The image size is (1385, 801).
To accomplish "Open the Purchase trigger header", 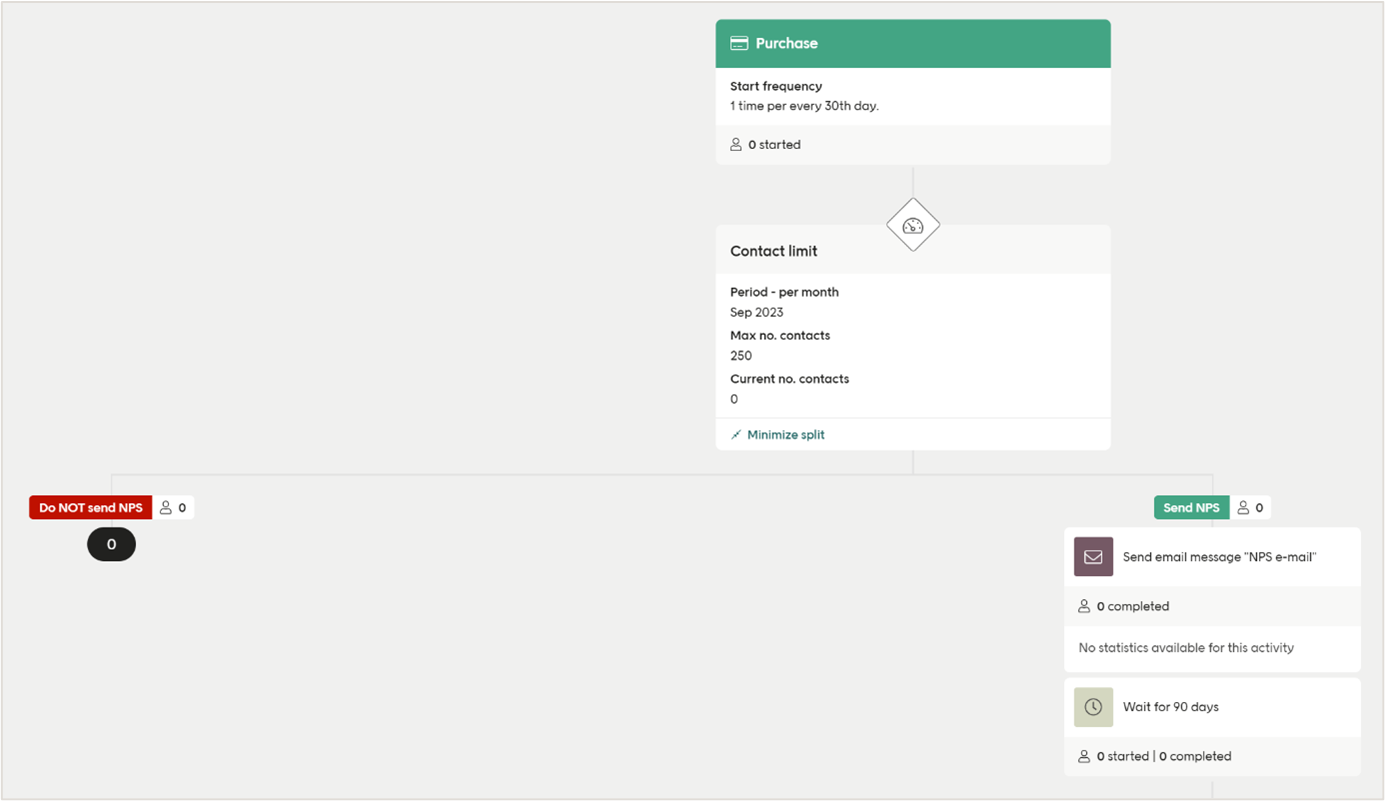I will click(x=913, y=44).
